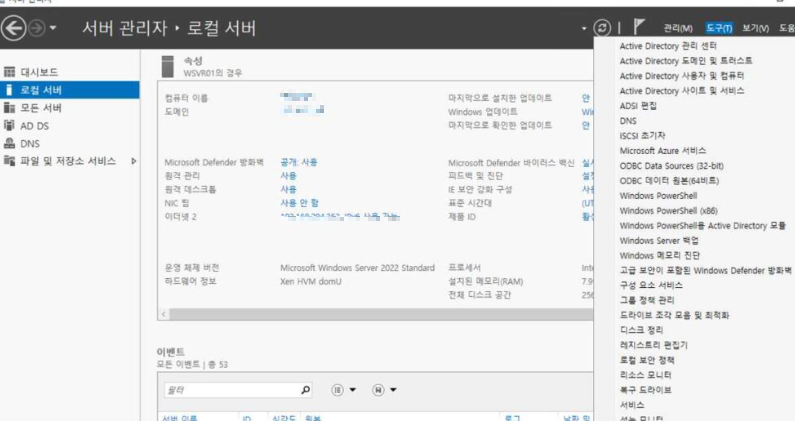795x421 pixels.
Task: Open DNS from the tools menu
Action: tap(628, 121)
